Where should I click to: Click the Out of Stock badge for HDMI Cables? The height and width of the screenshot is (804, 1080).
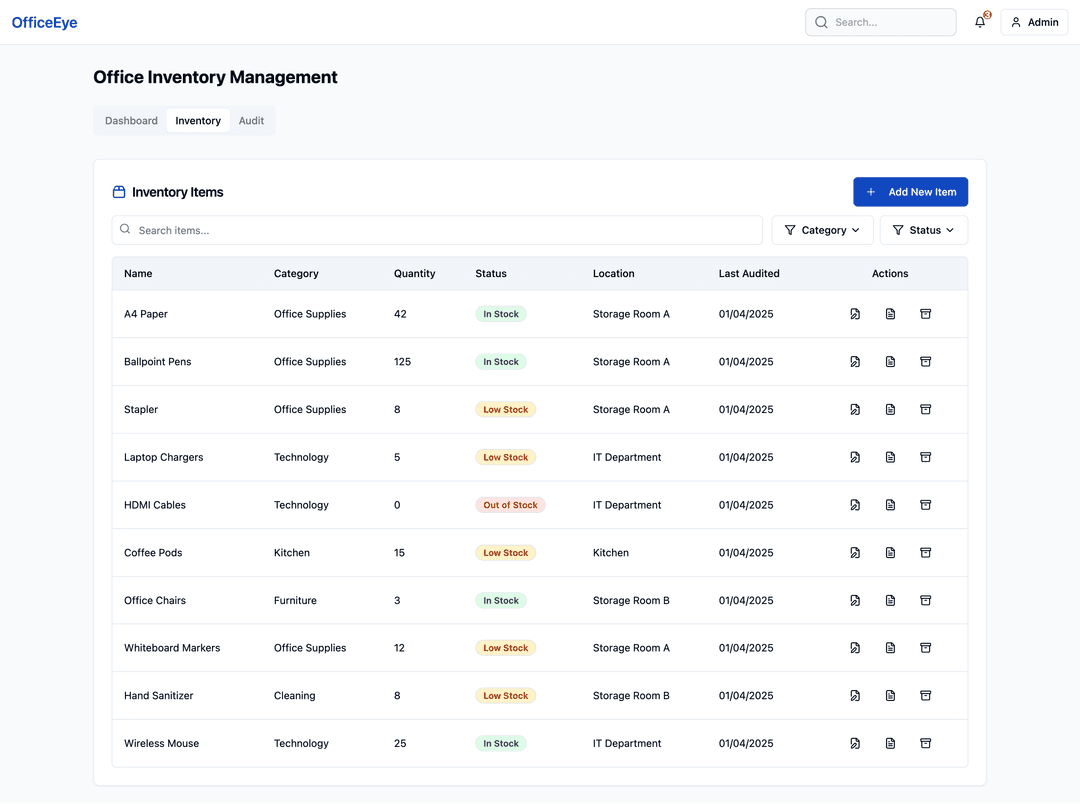click(x=510, y=505)
